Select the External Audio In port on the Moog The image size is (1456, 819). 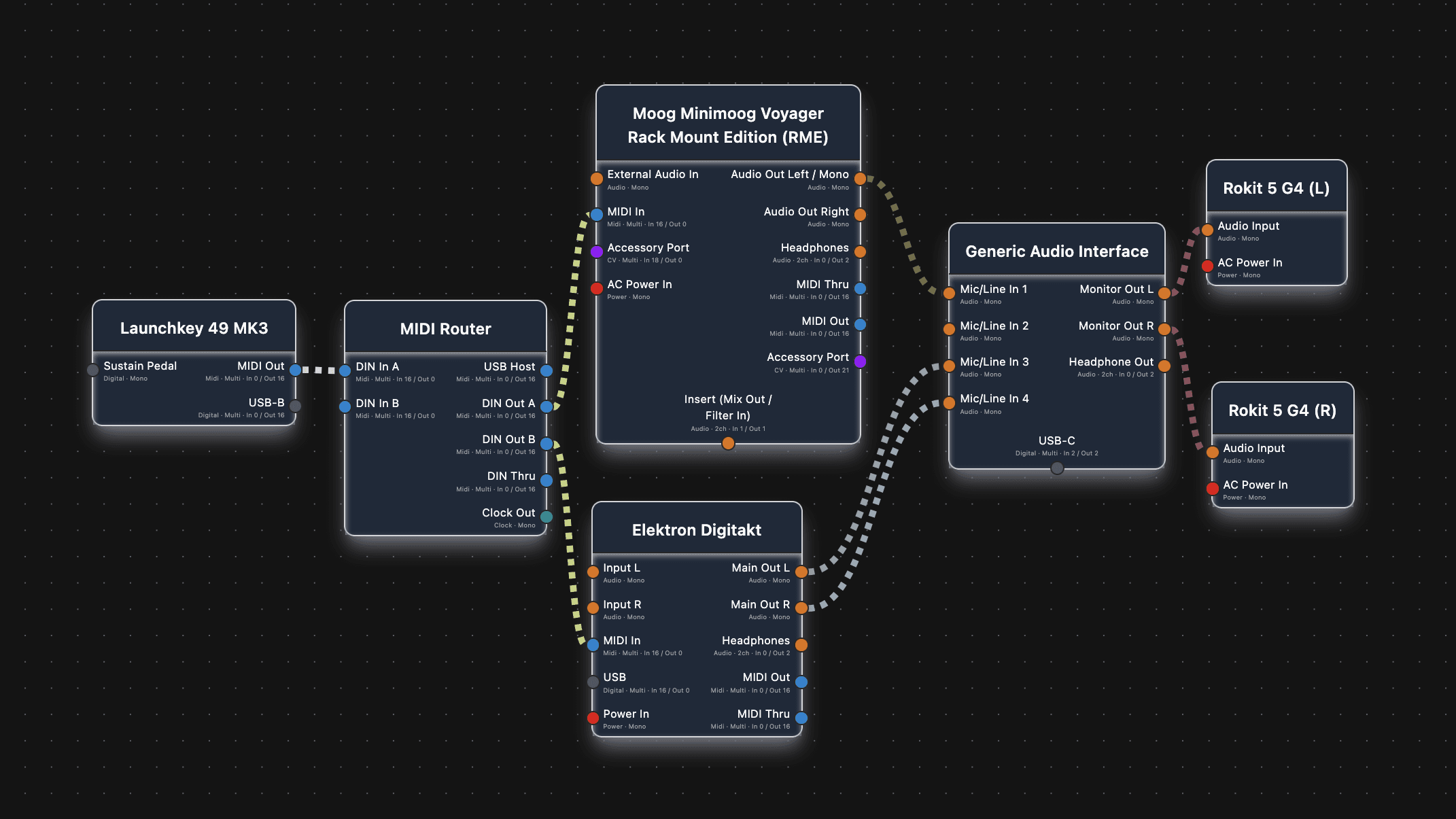pyautogui.click(x=596, y=178)
